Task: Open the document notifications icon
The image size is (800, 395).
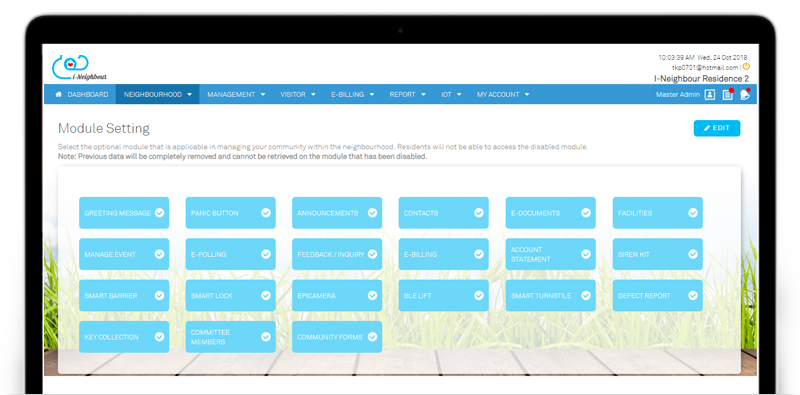Action: 728,94
